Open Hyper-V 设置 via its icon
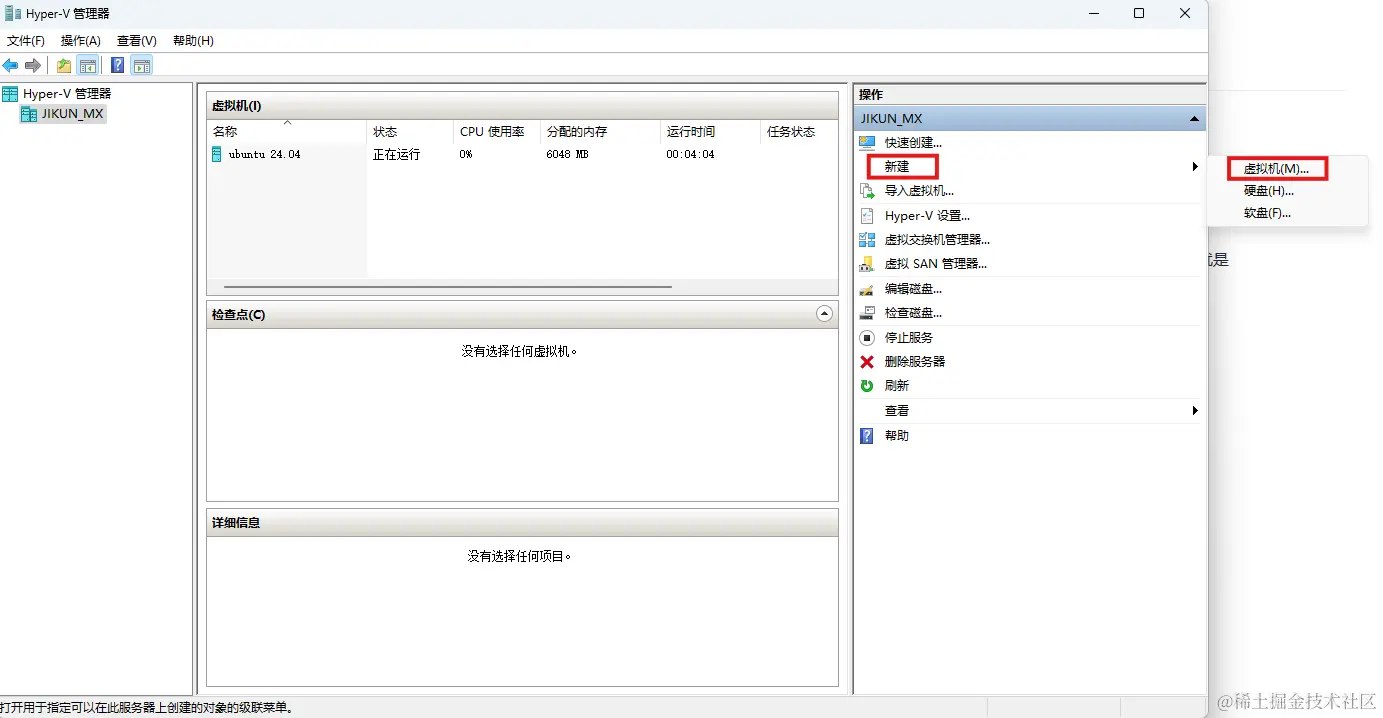 tap(867, 216)
